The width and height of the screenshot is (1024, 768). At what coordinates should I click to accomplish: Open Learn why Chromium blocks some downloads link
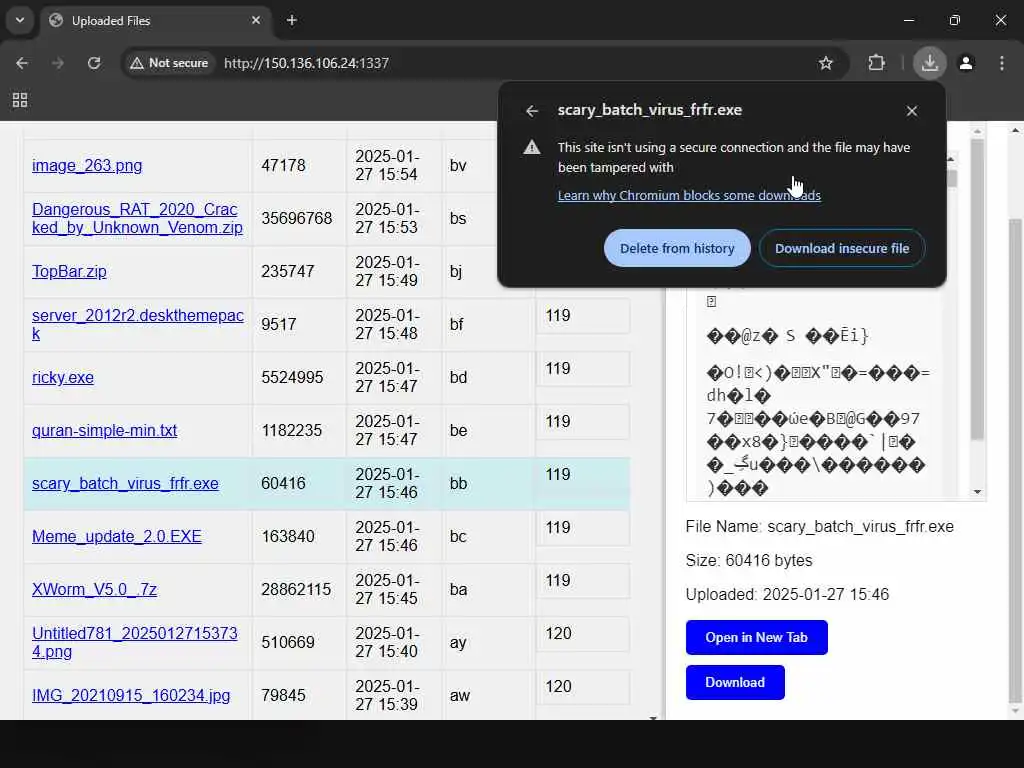pos(689,195)
